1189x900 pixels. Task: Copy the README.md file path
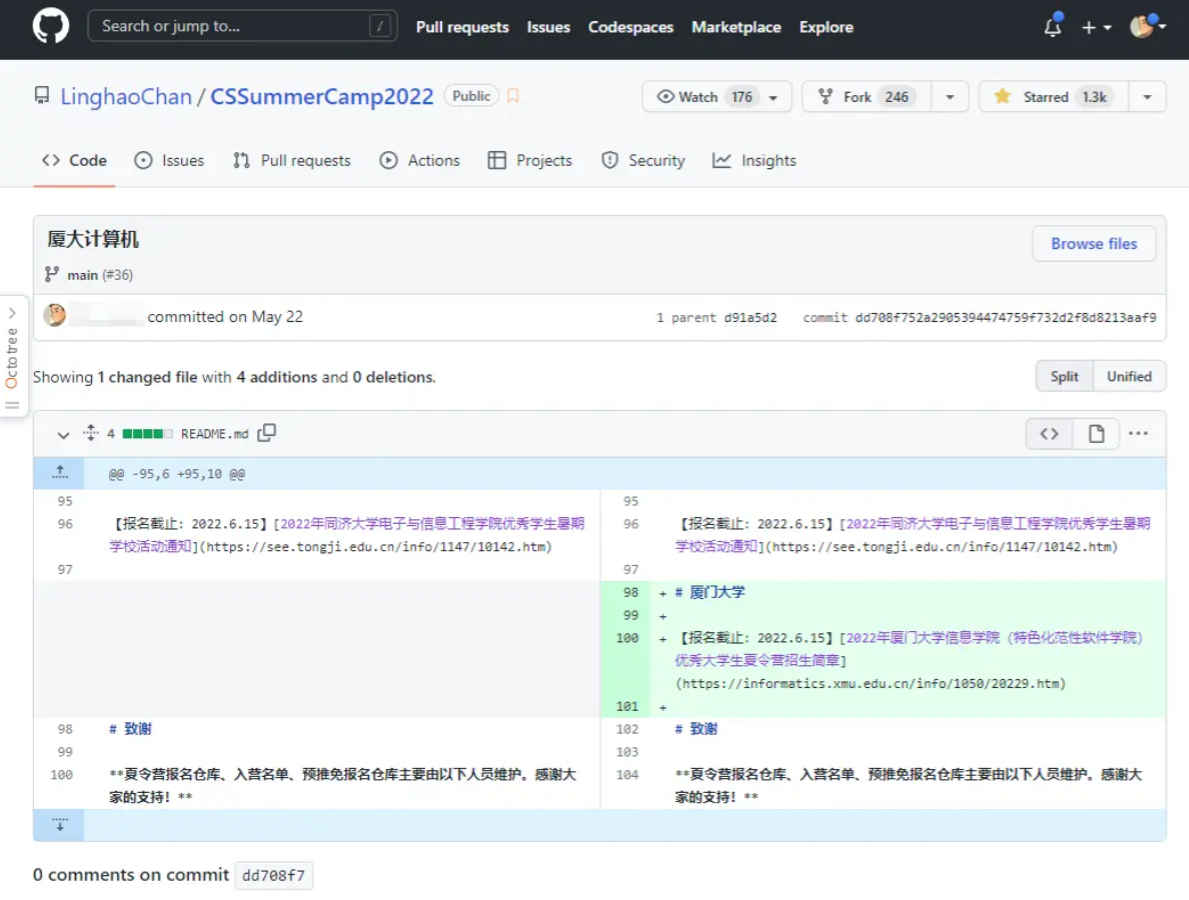point(266,433)
